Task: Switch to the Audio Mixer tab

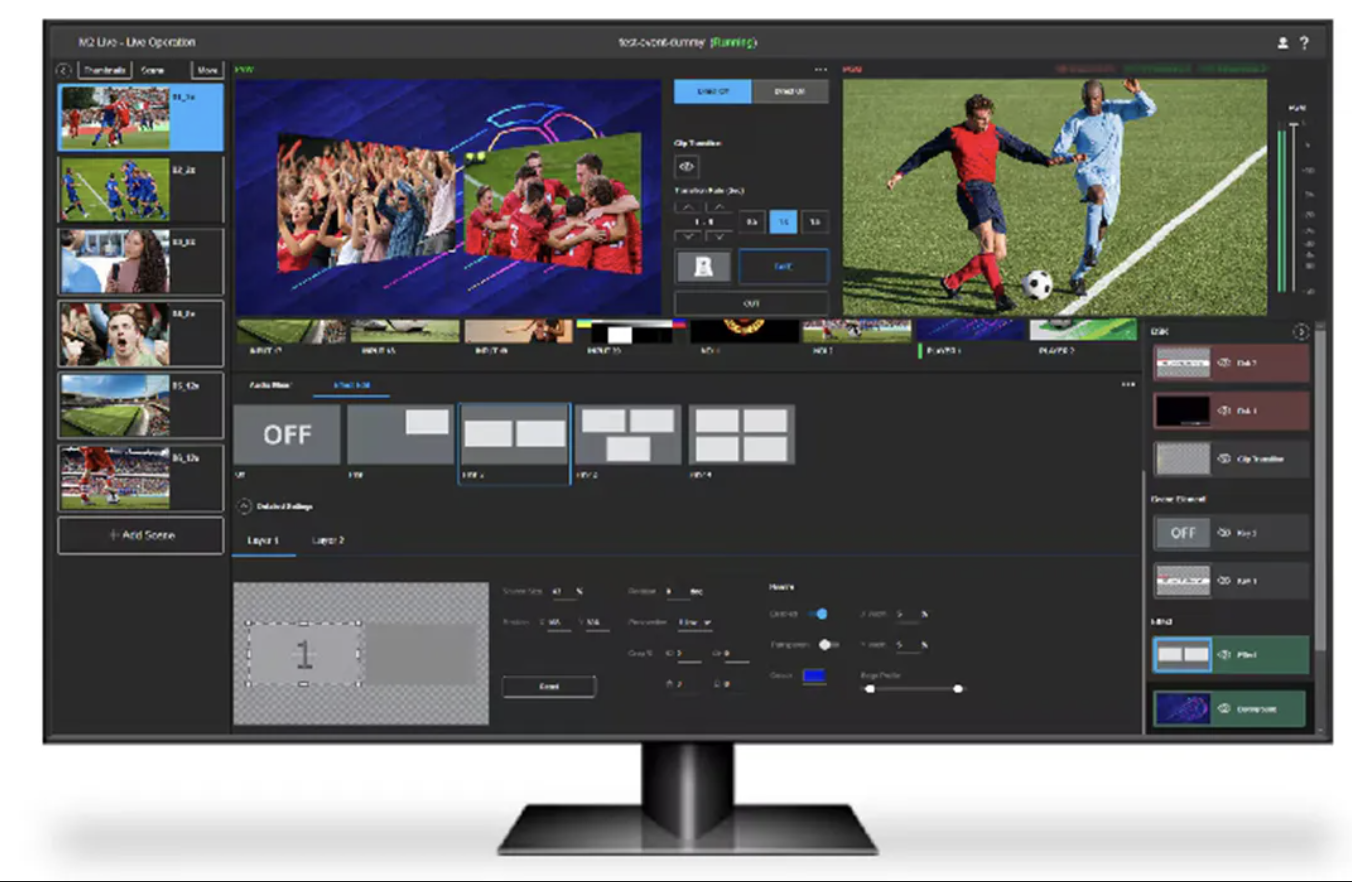Action: click(267, 384)
